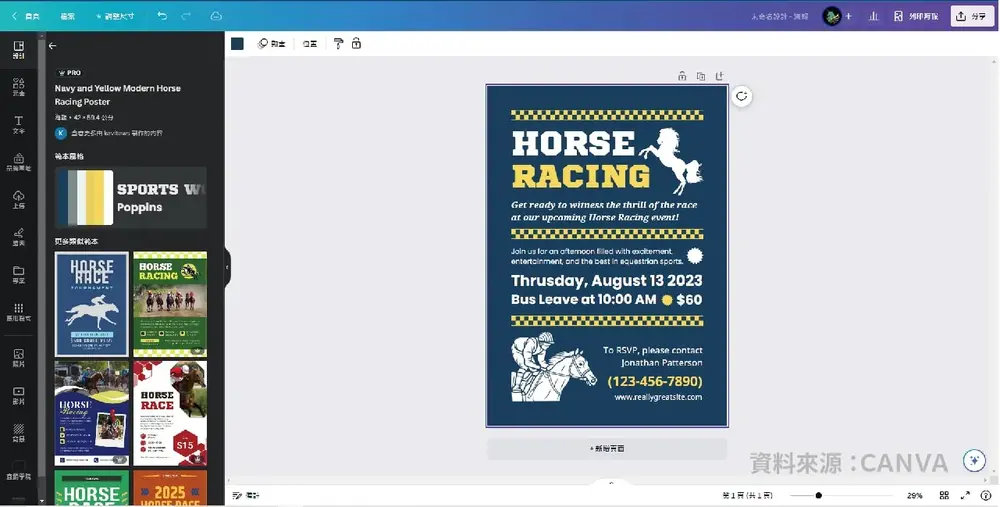Click the Animate button in the toolbar

tap(272, 43)
